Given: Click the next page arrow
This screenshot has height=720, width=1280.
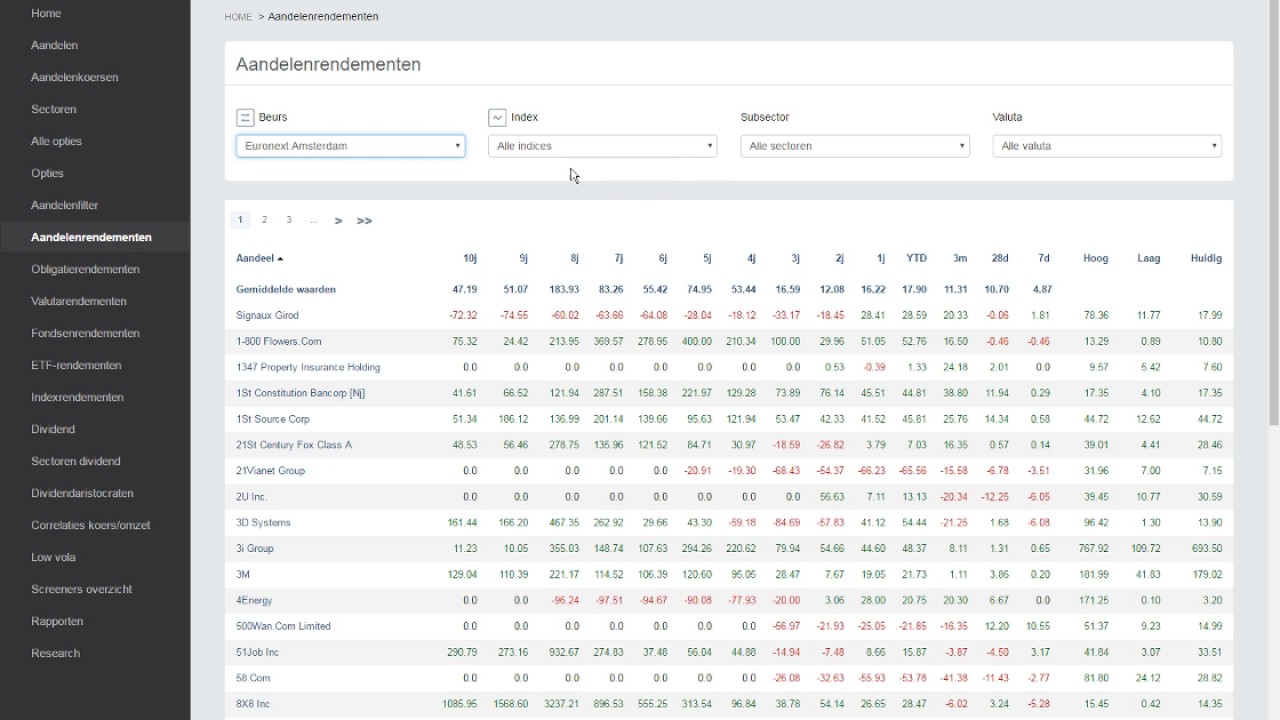Looking at the screenshot, I should pyautogui.click(x=338, y=221).
